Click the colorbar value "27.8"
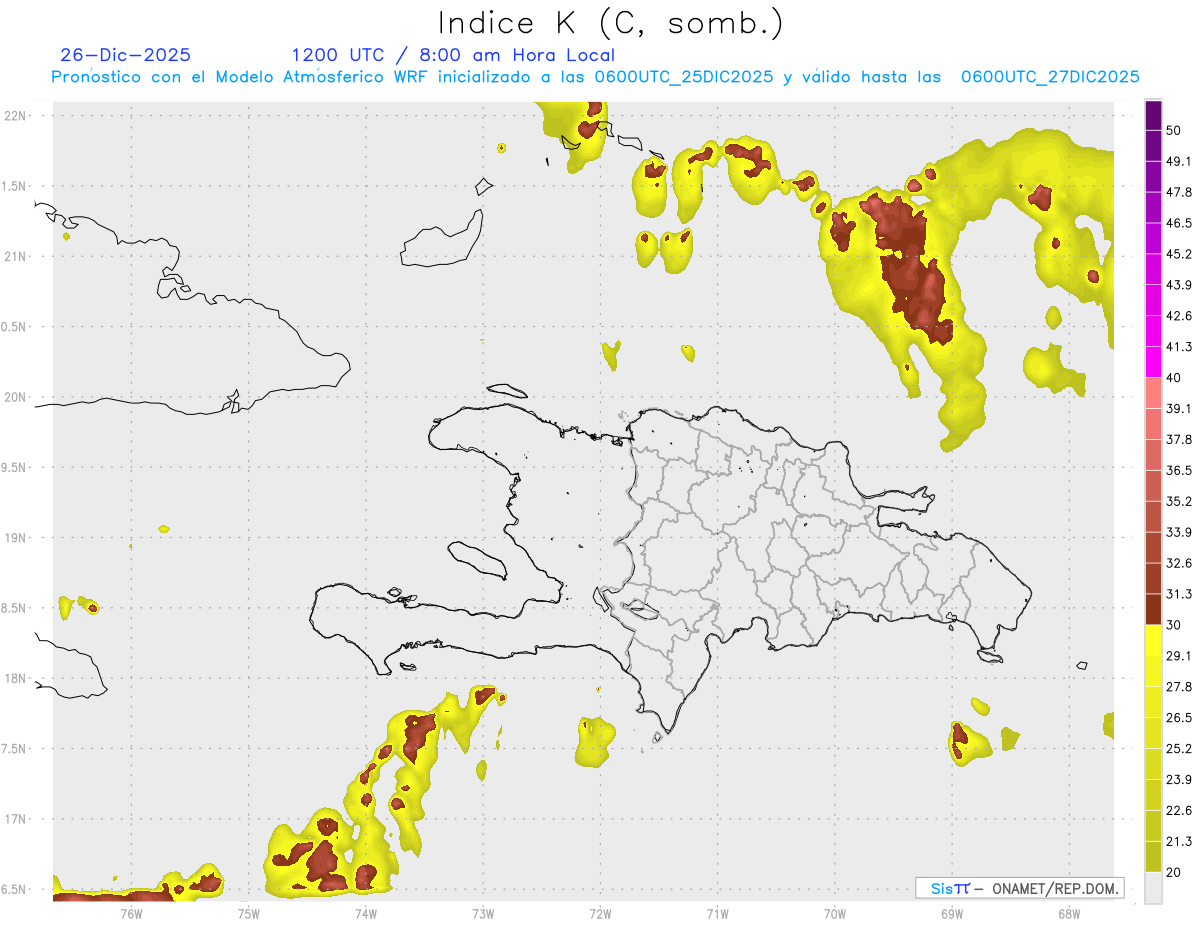Viewport: 1200px width, 927px height. click(1179, 687)
